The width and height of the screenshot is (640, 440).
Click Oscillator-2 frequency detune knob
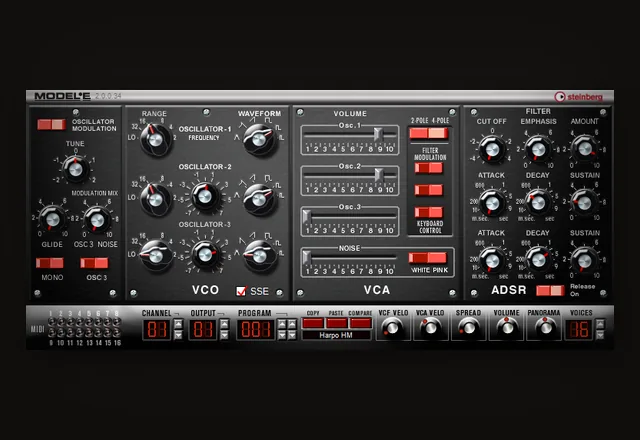[204, 196]
